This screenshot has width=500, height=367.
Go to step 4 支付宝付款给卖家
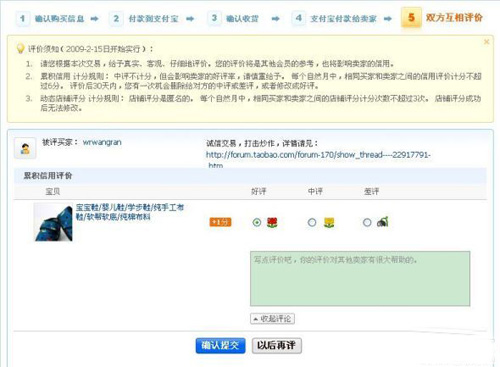coord(334,18)
